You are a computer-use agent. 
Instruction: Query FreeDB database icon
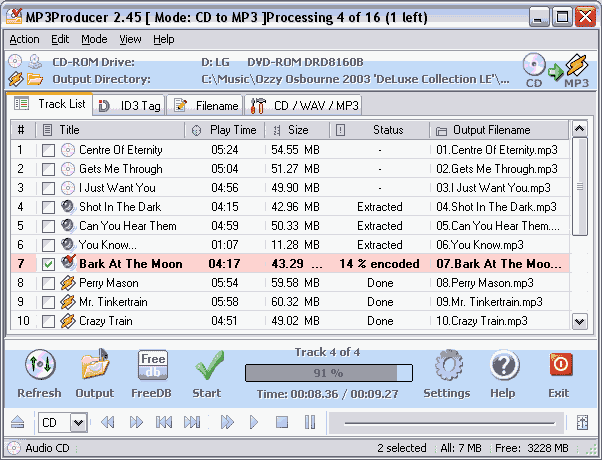[152, 365]
